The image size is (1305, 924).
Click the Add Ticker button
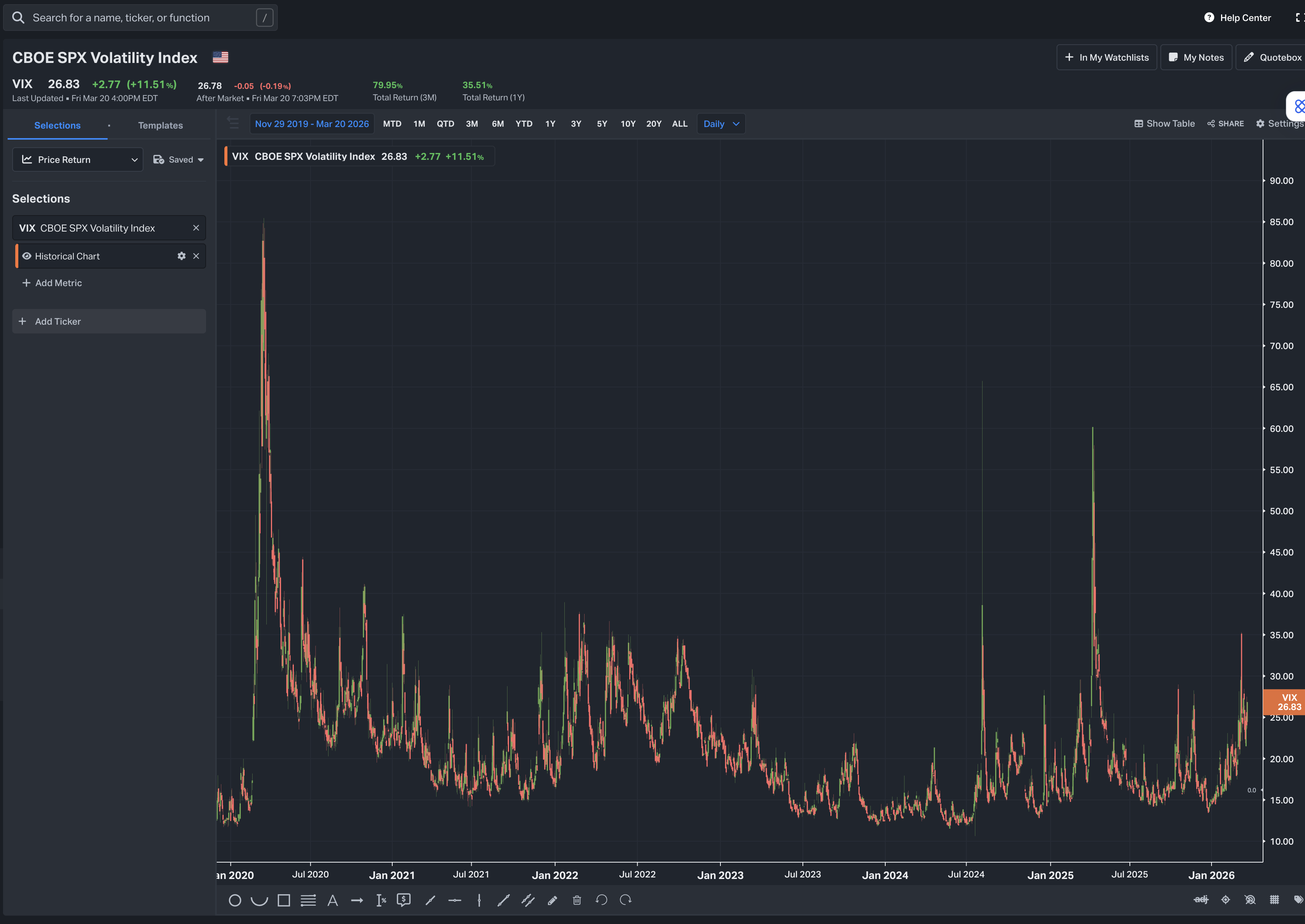point(109,322)
